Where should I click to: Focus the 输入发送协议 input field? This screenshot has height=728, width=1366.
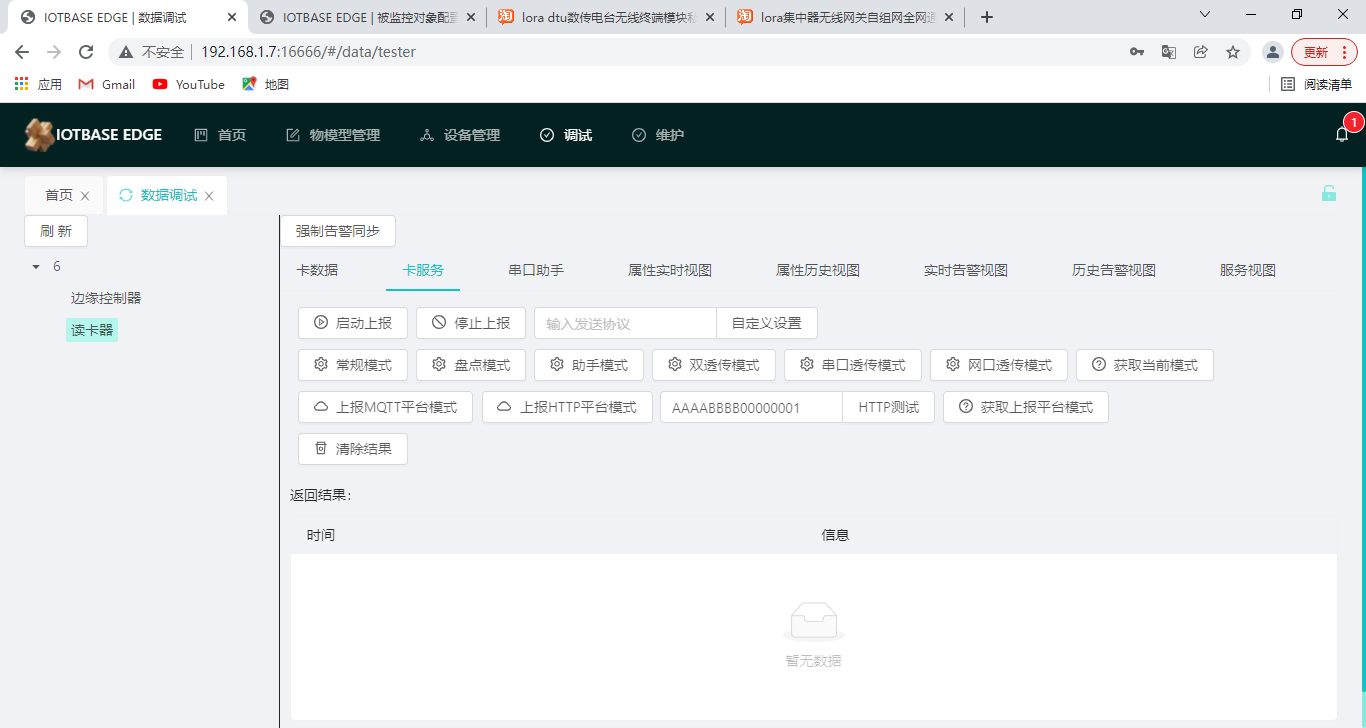point(625,323)
